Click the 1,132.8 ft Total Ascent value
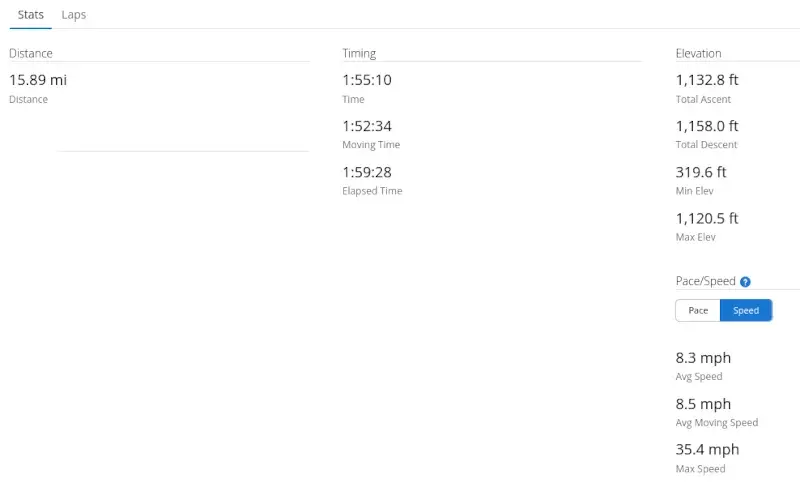Image resolution: width=800 pixels, height=487 pixels. click(x=707, y=80)
